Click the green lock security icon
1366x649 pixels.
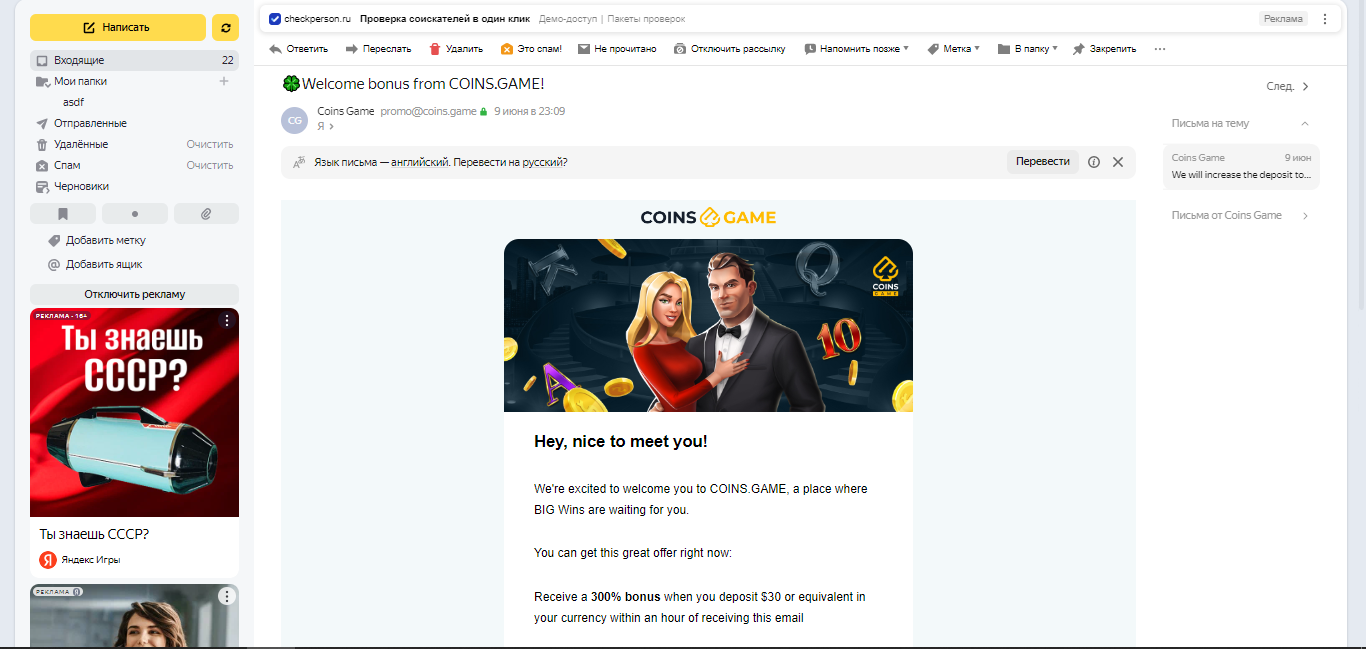(x=484, y=112)
